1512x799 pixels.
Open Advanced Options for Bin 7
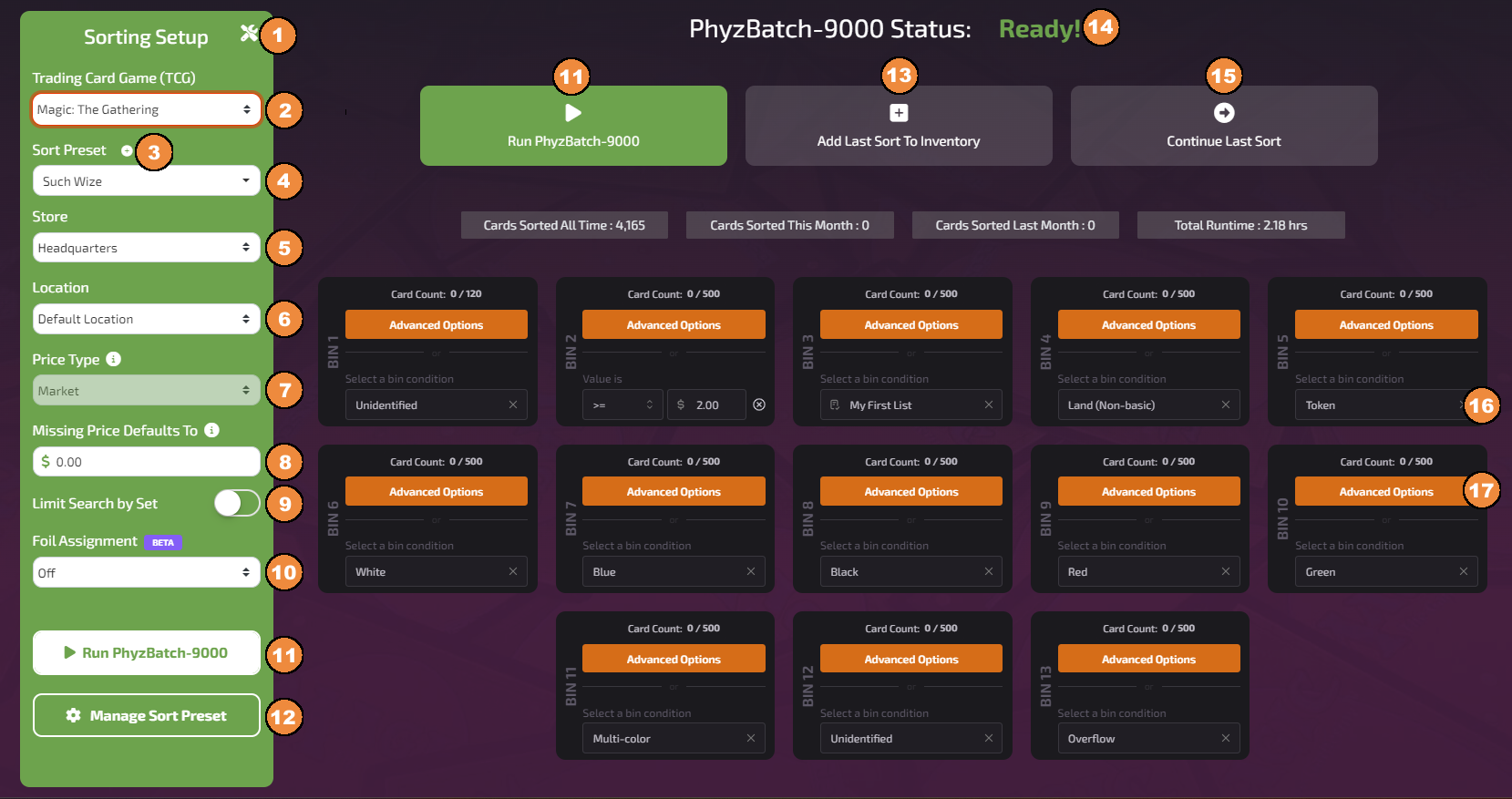pyautogui.click(x=674, y=492)
